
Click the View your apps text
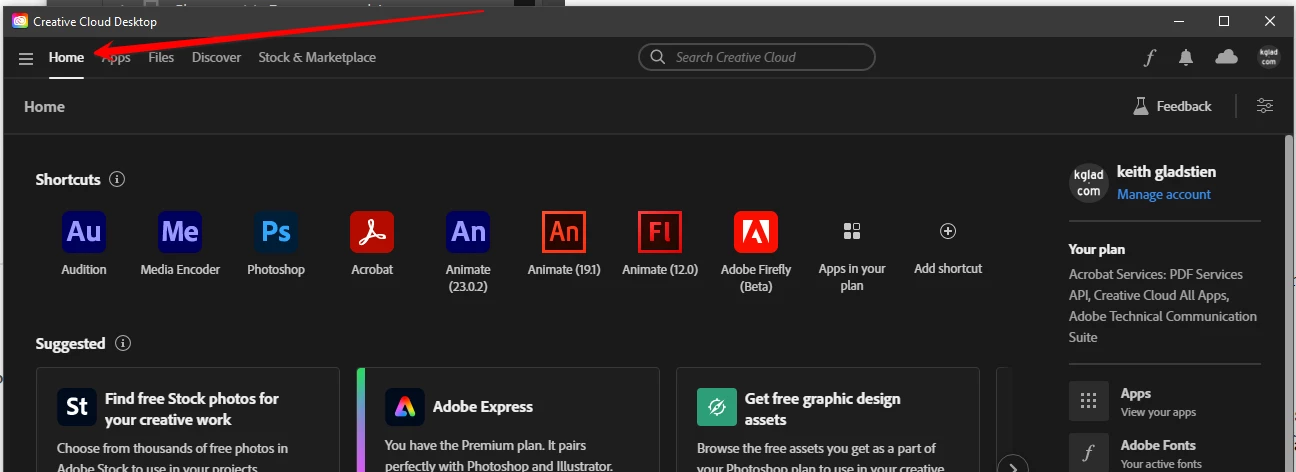point(1158,412)
